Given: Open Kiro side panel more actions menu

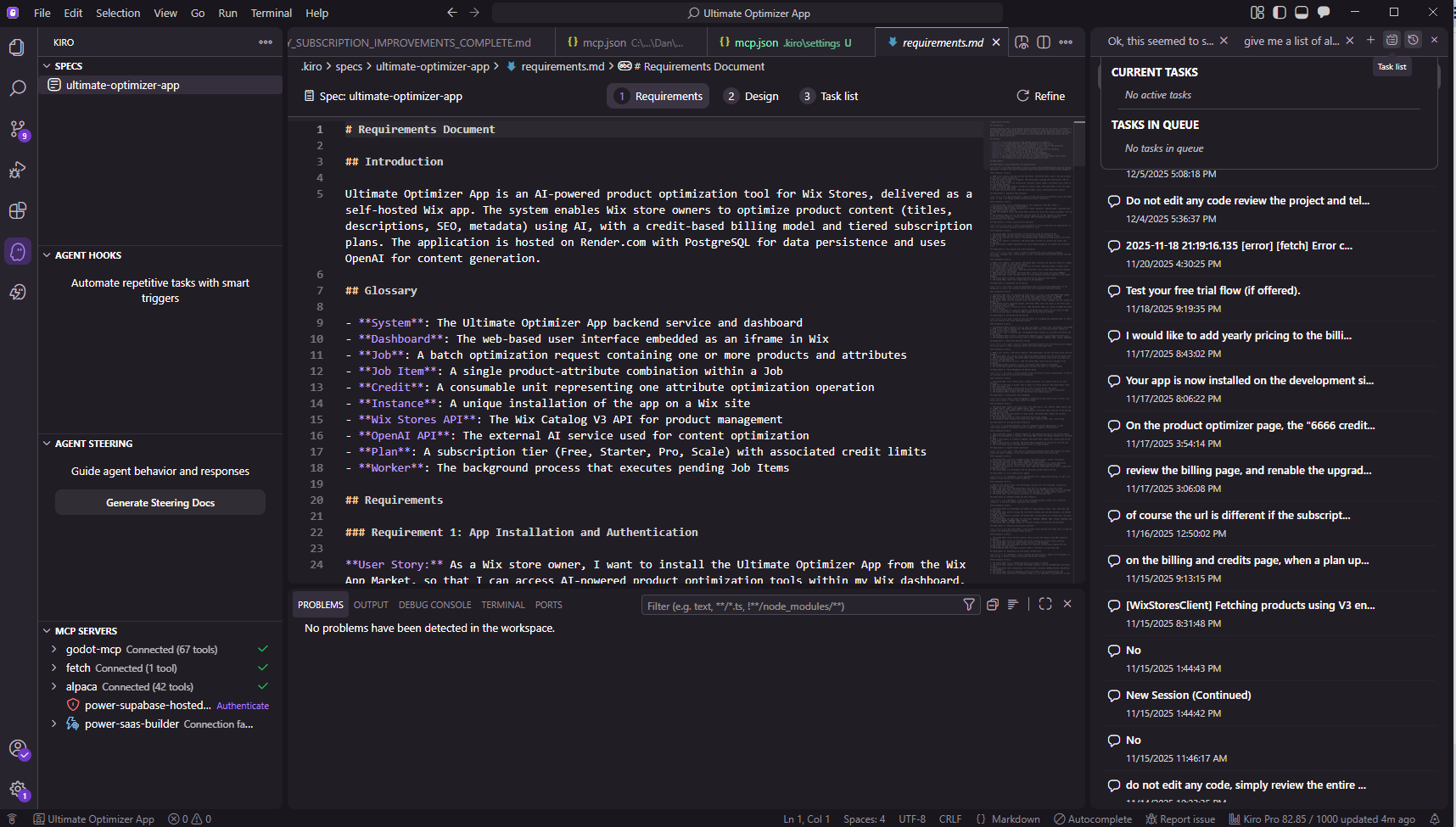Looking at the screenshot, I should 266,42.
